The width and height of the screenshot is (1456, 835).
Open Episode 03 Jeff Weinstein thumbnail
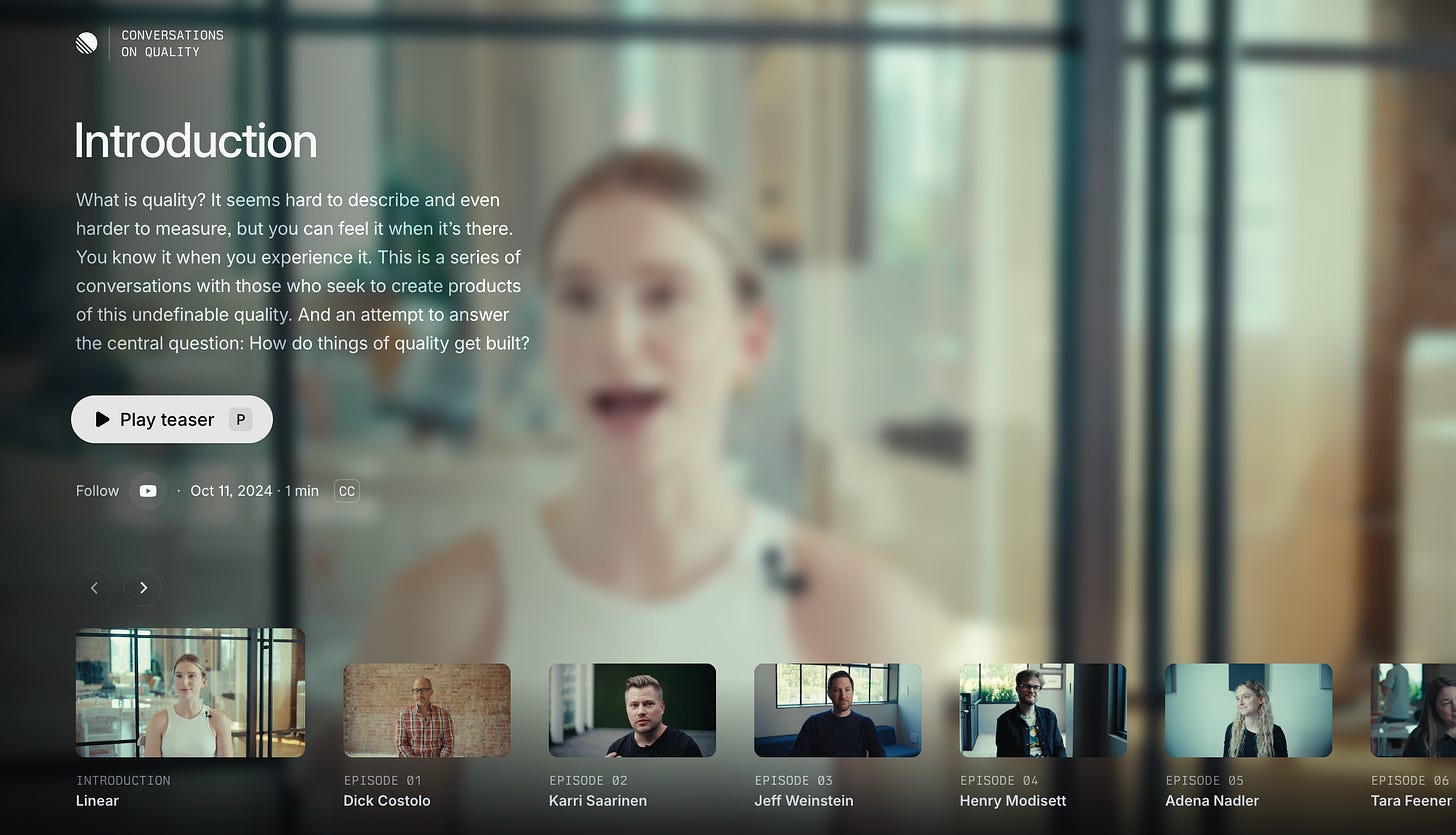point(838,710)
